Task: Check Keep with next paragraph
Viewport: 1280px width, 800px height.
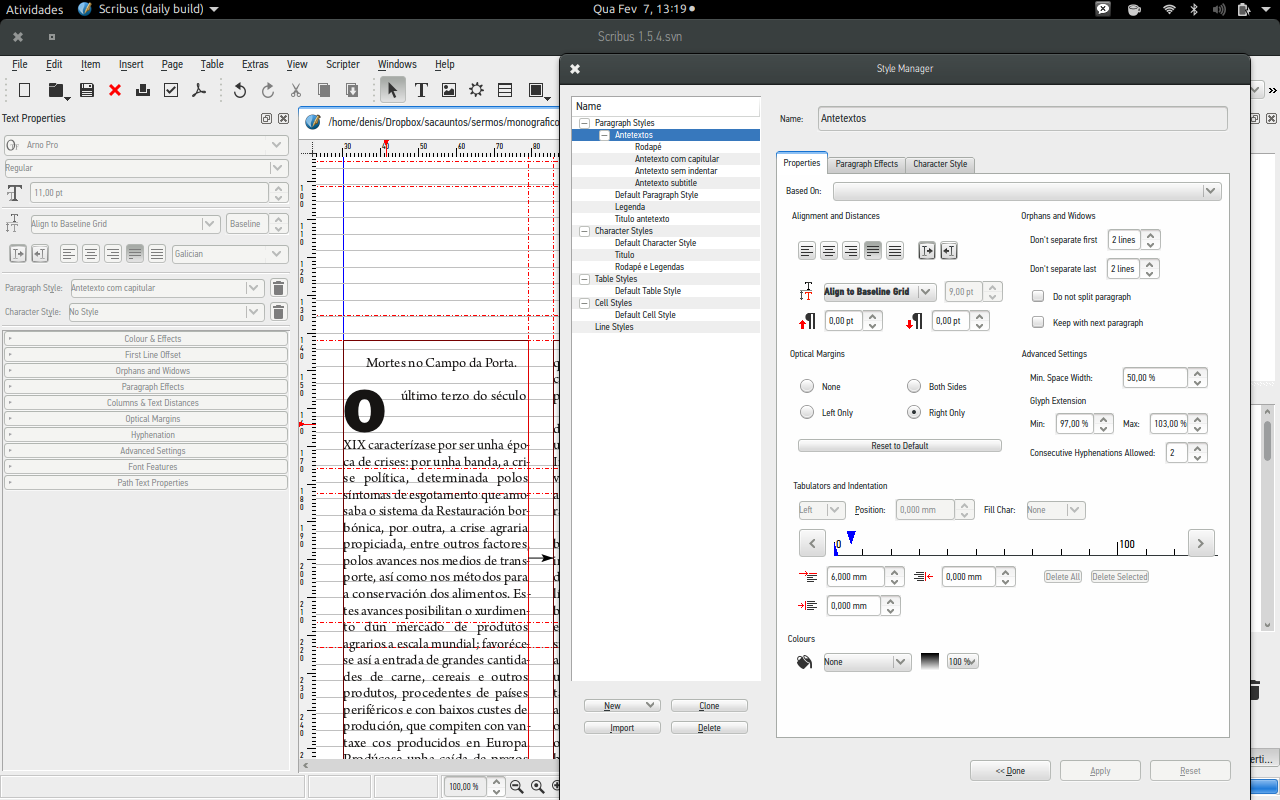Action: 1038,323
